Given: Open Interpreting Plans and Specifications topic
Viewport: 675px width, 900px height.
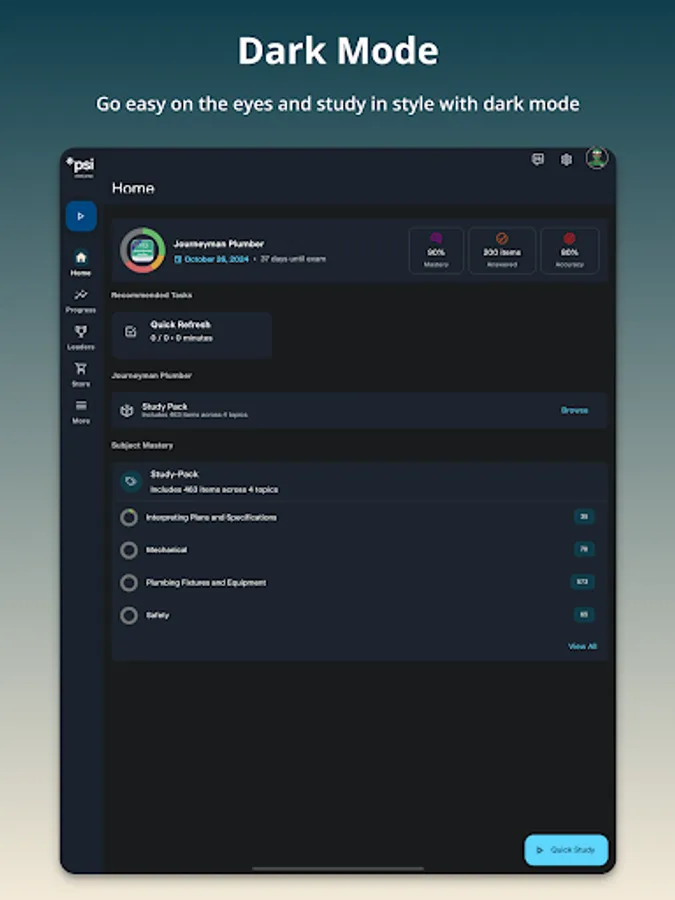Looking at the screenshot, I should 359,518.
